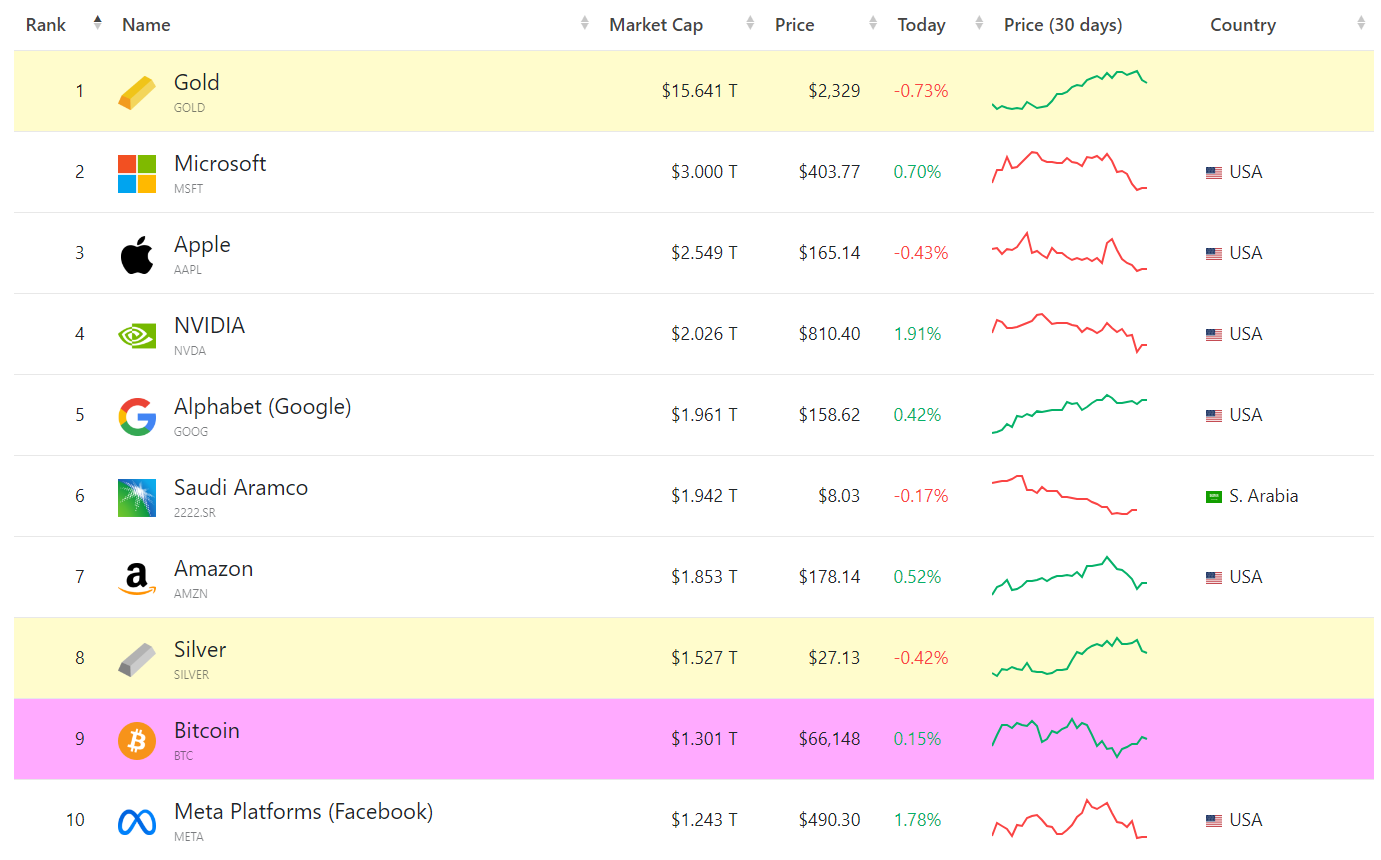The height and width of the screenshot is (860, 1381).
Task: Click the Bitcoin 30-day price chart
Action: click(1069, 738)
